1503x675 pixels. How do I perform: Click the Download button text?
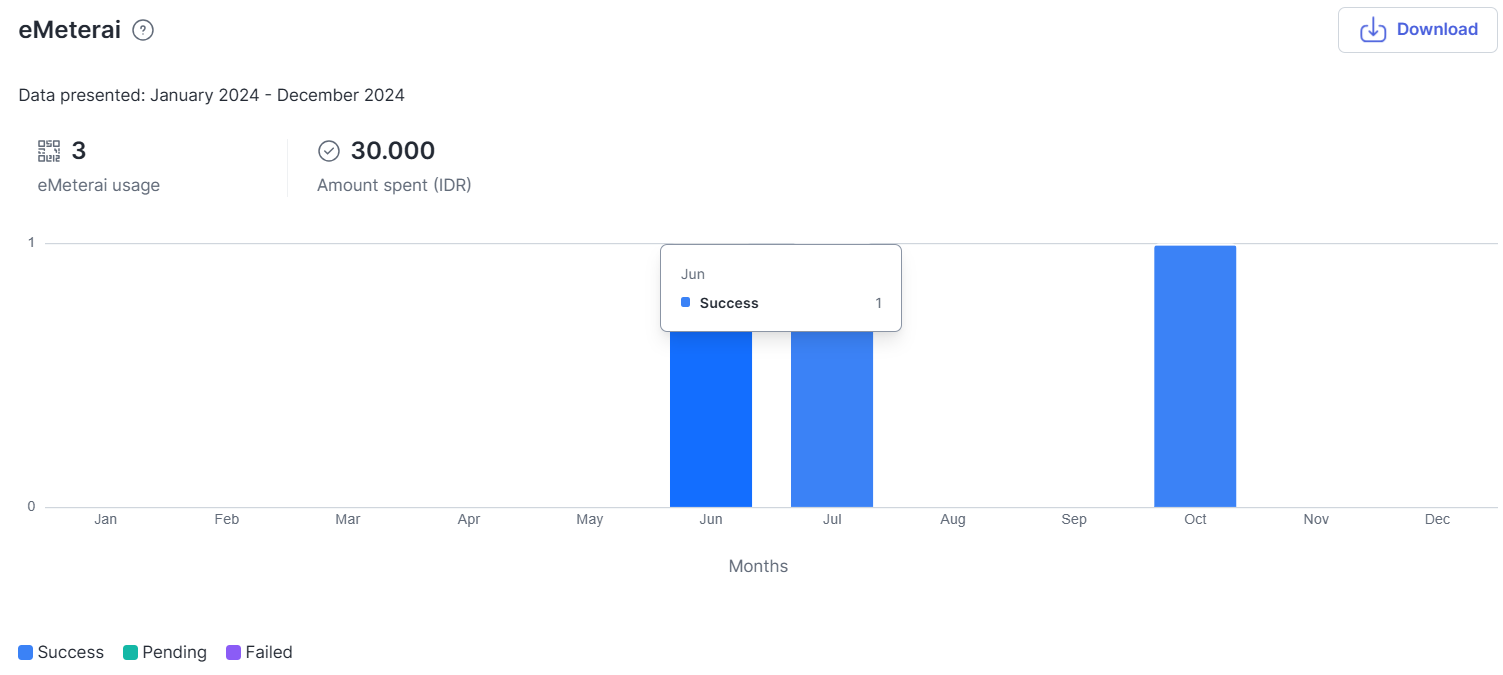1437,30
